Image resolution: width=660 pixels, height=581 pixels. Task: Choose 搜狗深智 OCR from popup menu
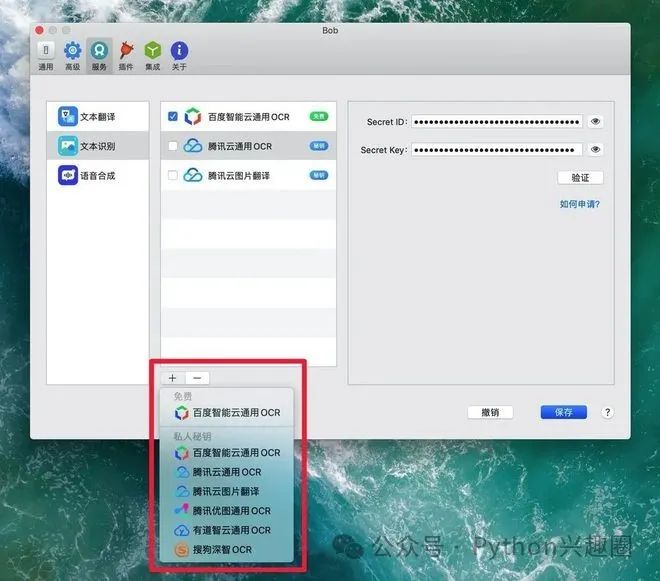click(x=227, y=549)
